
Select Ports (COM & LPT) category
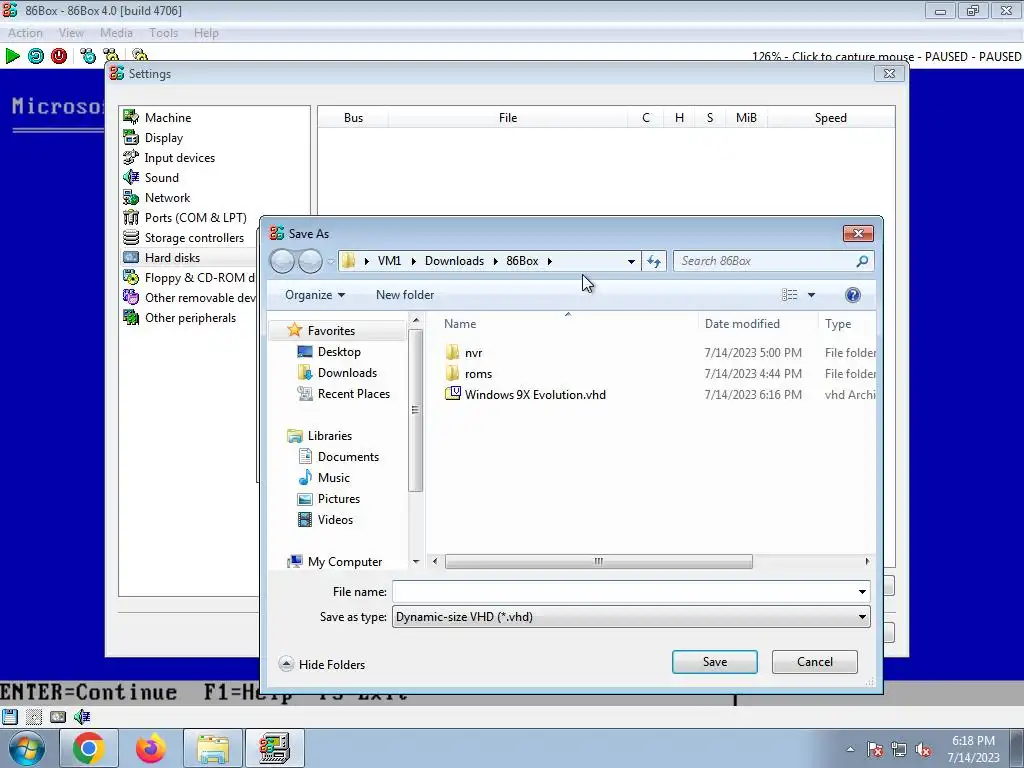point(195,217)
